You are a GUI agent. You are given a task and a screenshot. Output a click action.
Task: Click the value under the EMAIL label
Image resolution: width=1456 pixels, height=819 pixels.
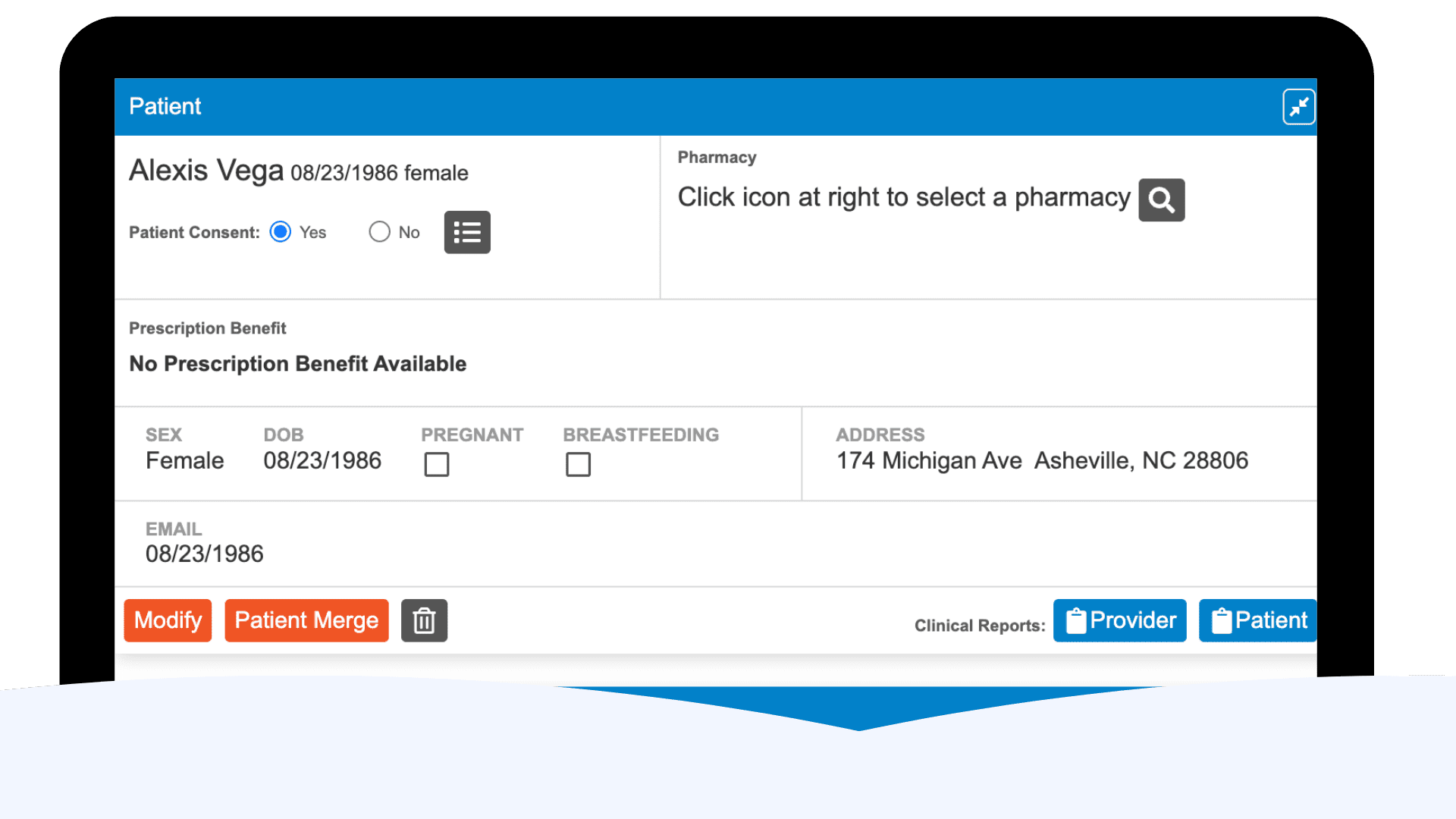(x=205, y=554)
